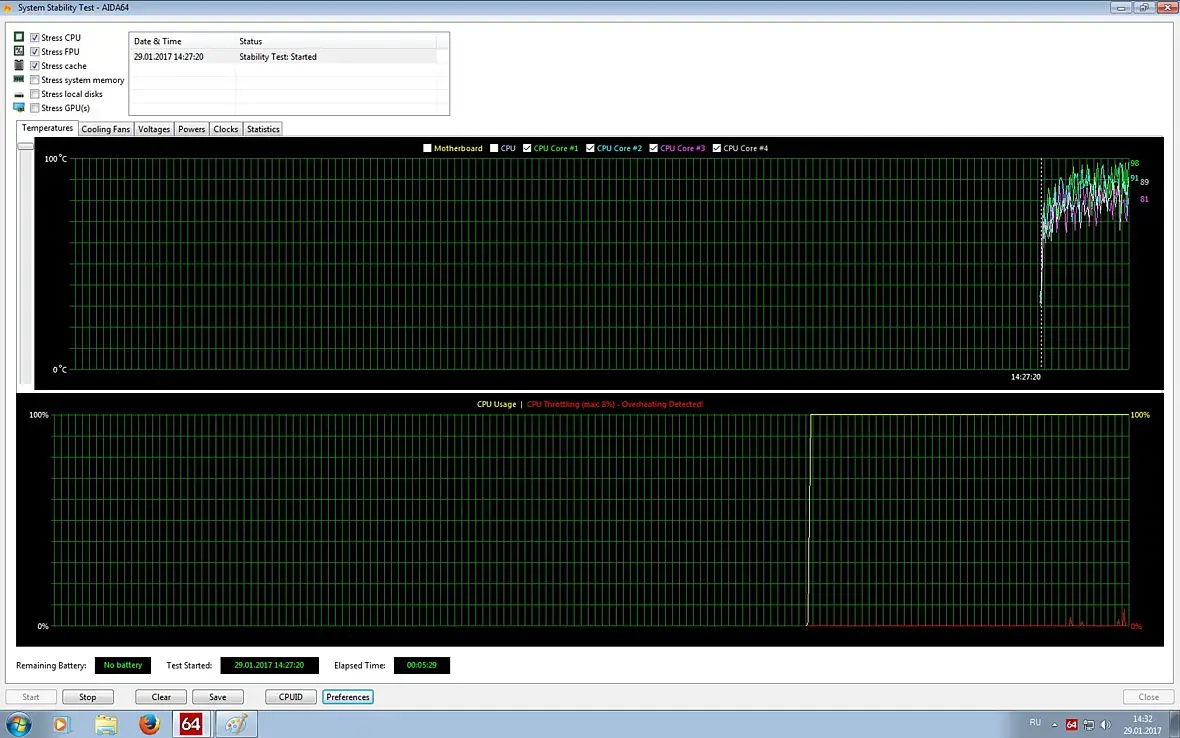
Task: Open Windows Media Player from taskbar
Action: [61, 724]
